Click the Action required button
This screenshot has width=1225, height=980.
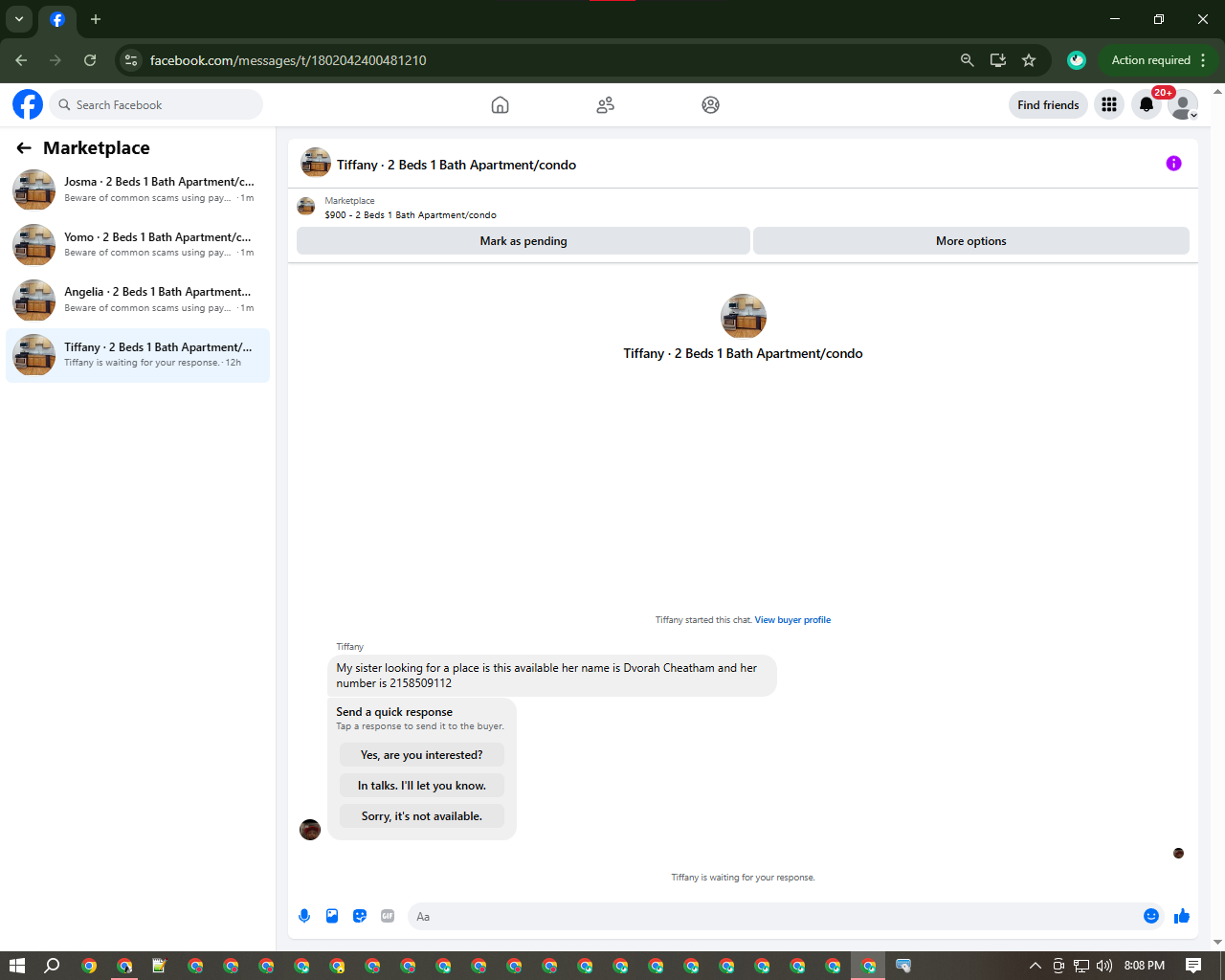coord(1150,60)
